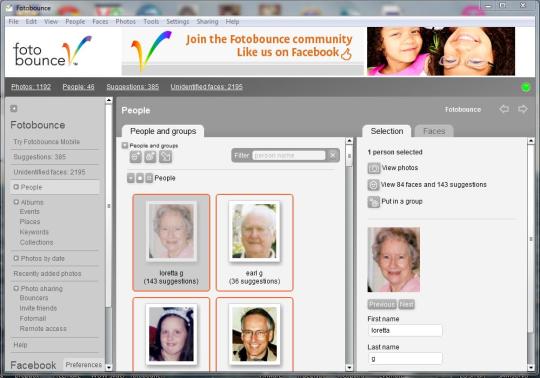The height and width of the screenshot is (378, 540).
Task: Open the Photos: 1192 link
Action: click(x=31, y=87)
